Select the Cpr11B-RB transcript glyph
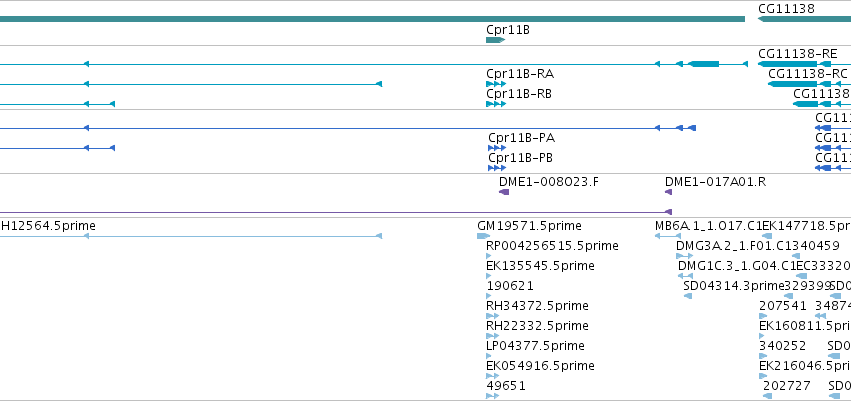This screenshot has width=851, height=401. [x=496, y=104]
